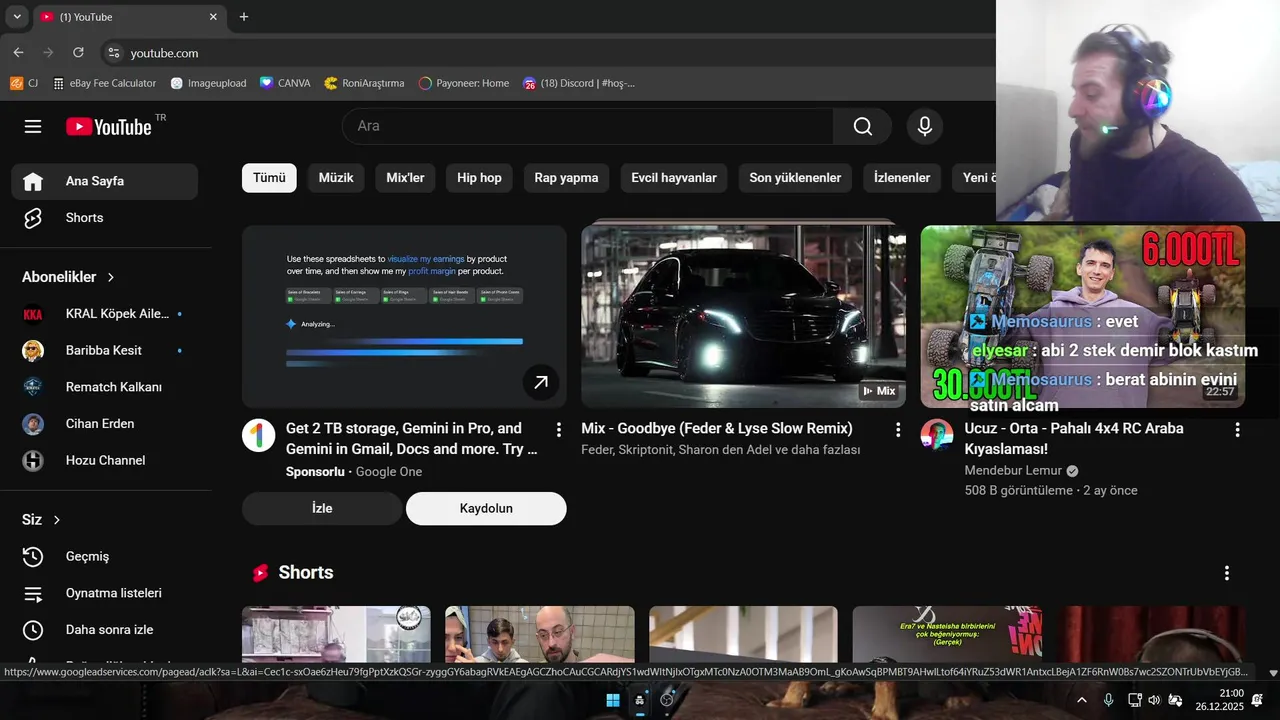Open Ana Sayfa home page

point(104,181)
